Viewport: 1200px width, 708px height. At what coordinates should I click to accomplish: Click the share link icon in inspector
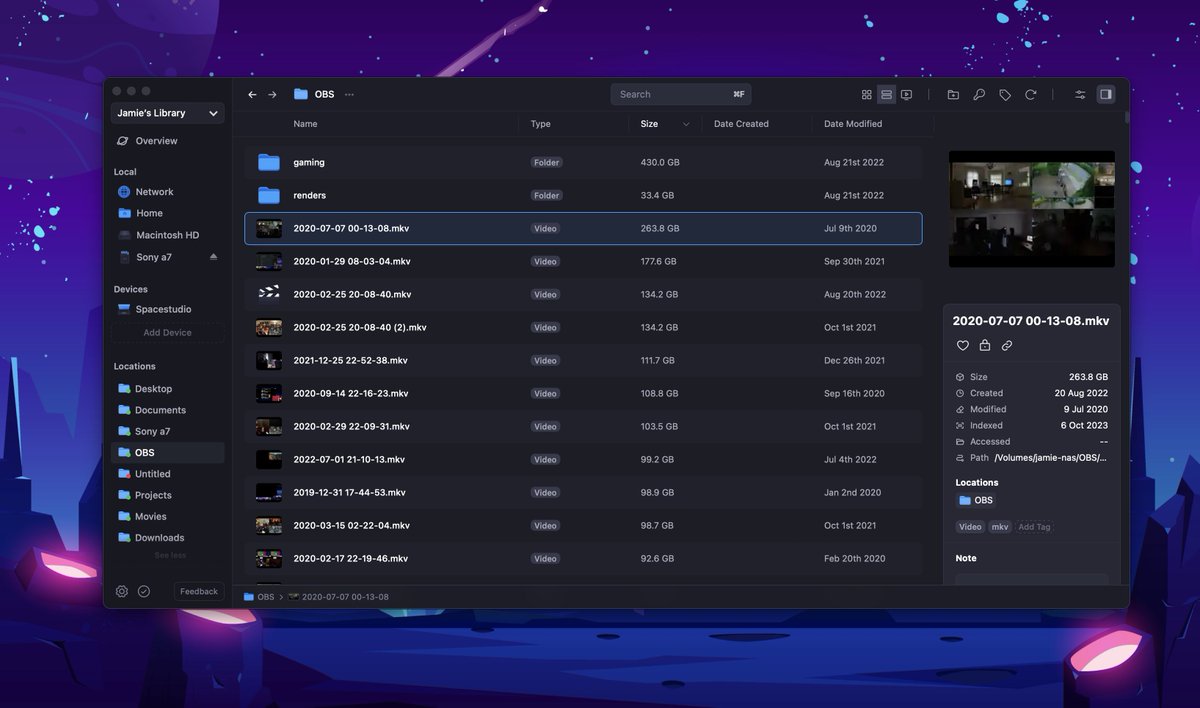point(1007,345)
